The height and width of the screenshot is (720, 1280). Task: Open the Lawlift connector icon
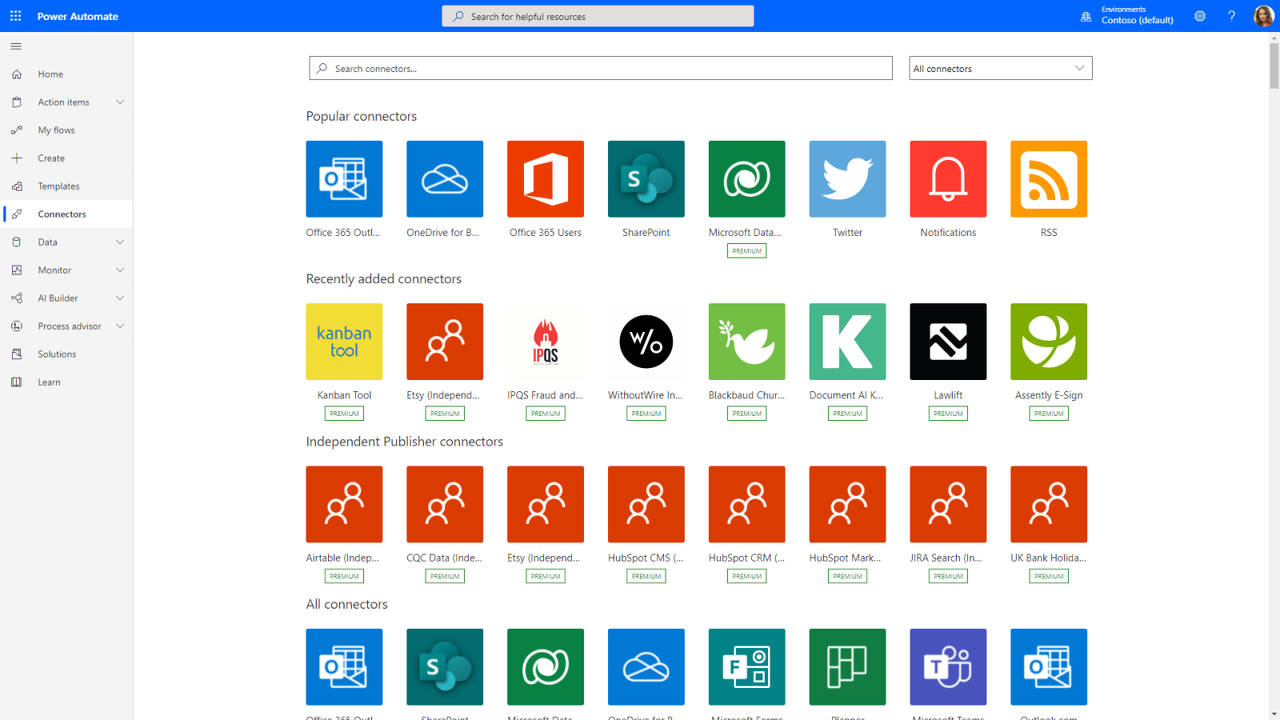point(947,342)
